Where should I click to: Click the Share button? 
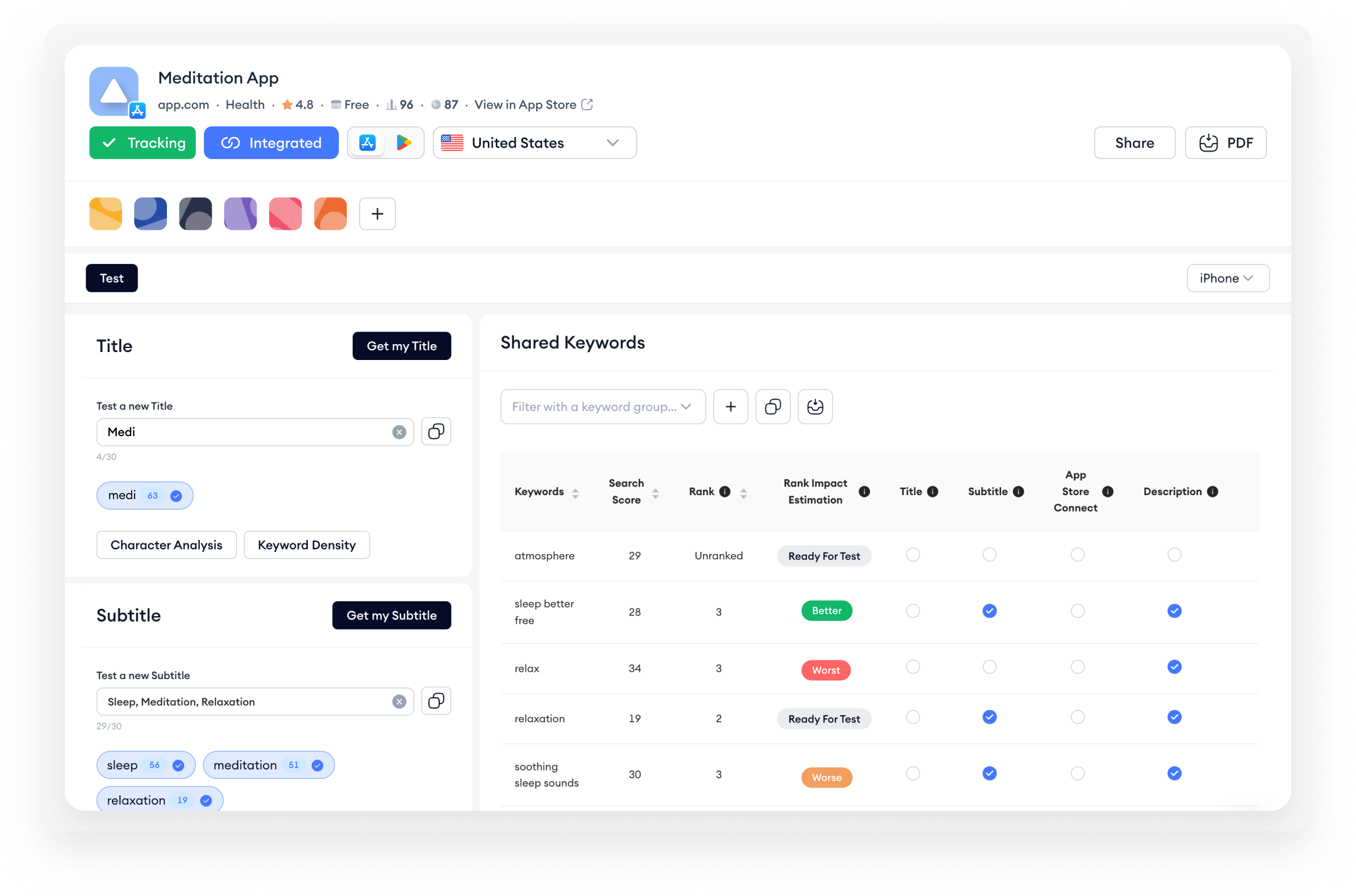[1135, 143]
